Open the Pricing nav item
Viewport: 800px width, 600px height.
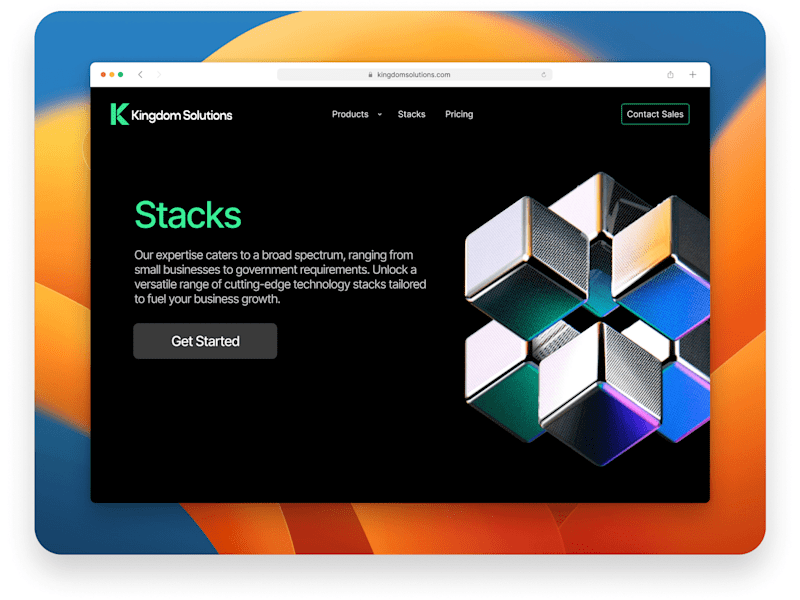pos(459,114)
